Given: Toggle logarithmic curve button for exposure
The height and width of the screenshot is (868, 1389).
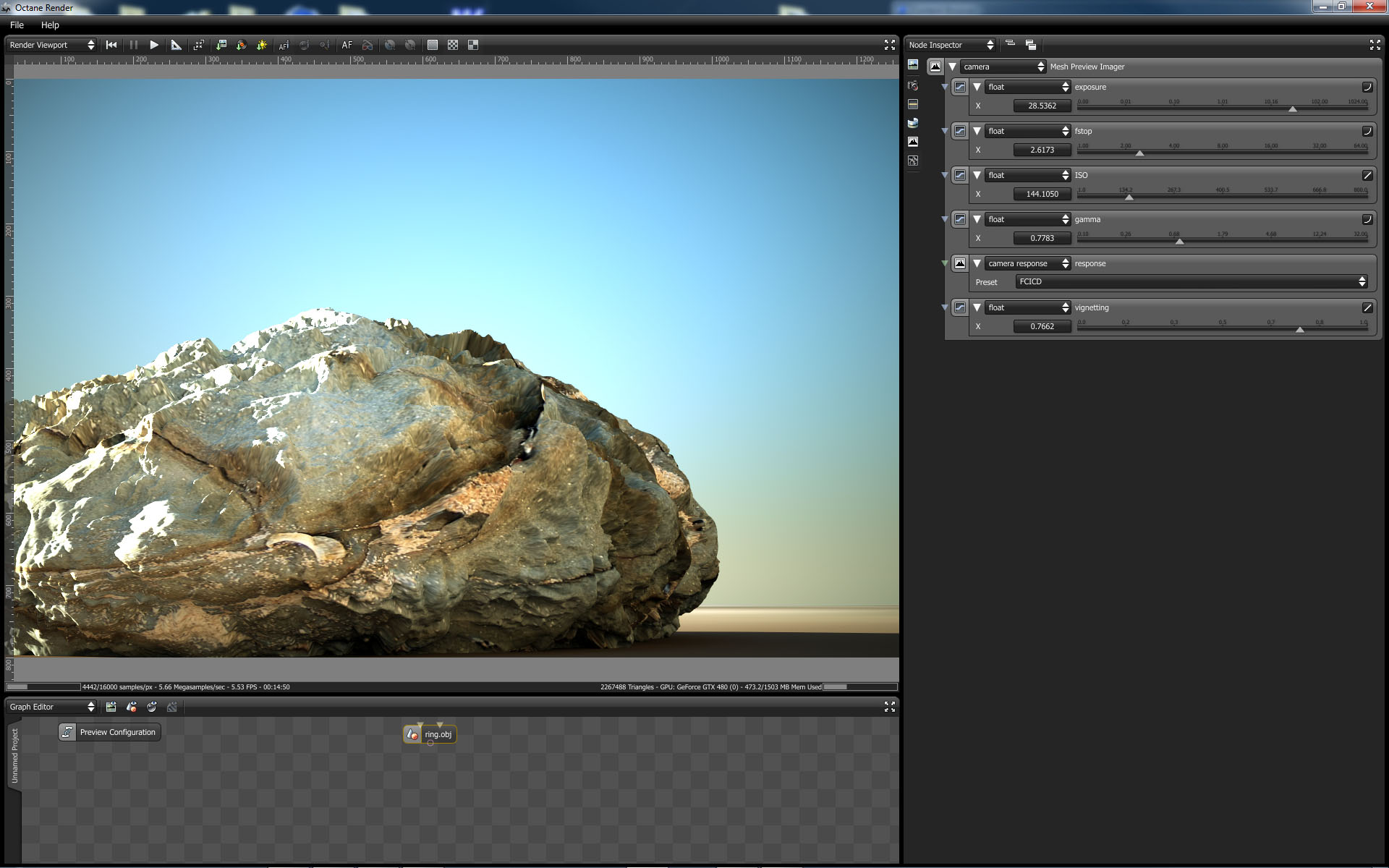Looking at the screenshot, I should [1367, 87].
